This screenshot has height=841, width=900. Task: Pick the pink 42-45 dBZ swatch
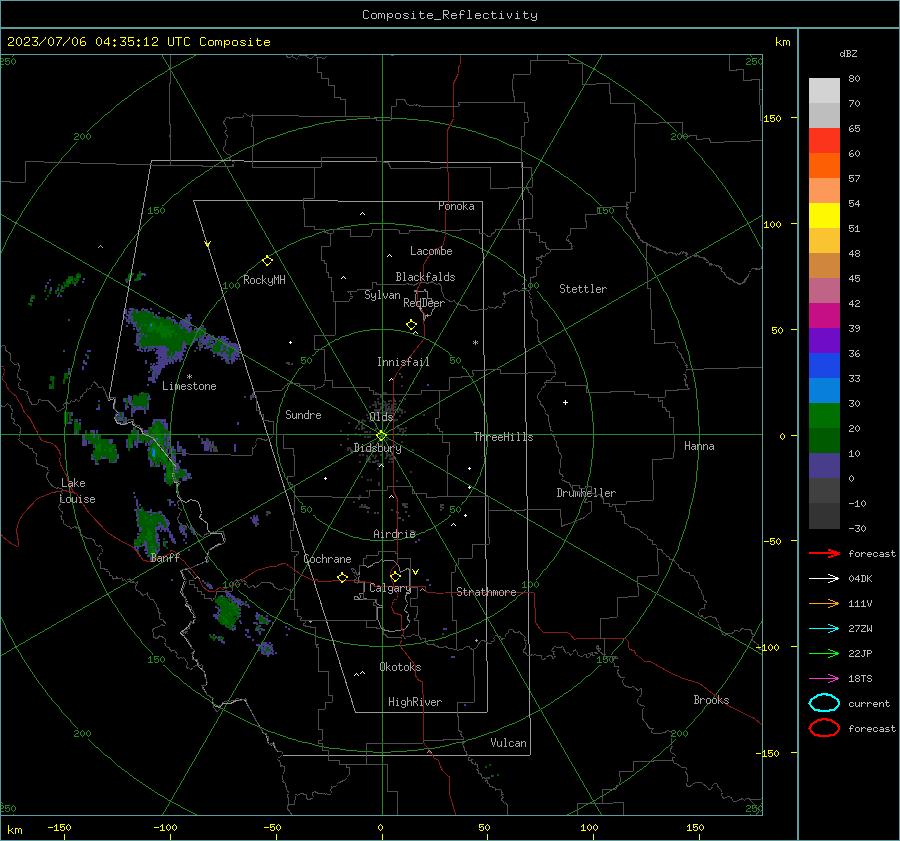point(824,291)
